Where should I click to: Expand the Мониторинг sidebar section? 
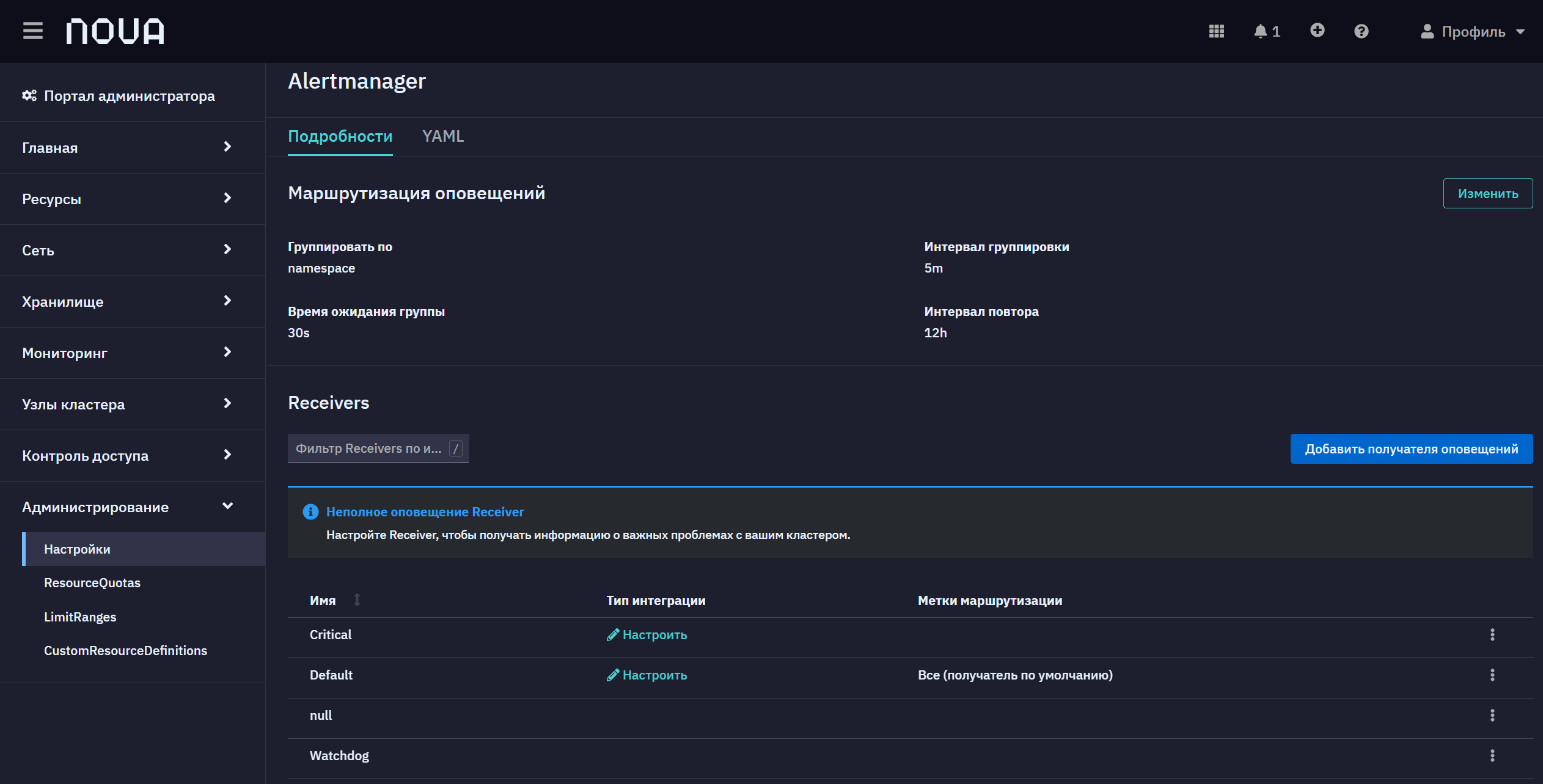[x=133, y=353]
